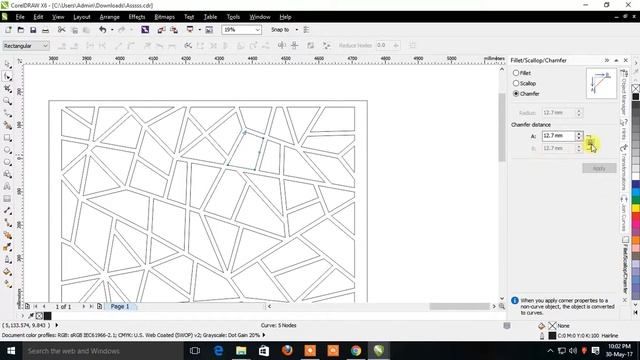The width and height of the screenshot is (640, 360).
Task: Open a file with the Open folder icon
Action: [x=20, y=30]
